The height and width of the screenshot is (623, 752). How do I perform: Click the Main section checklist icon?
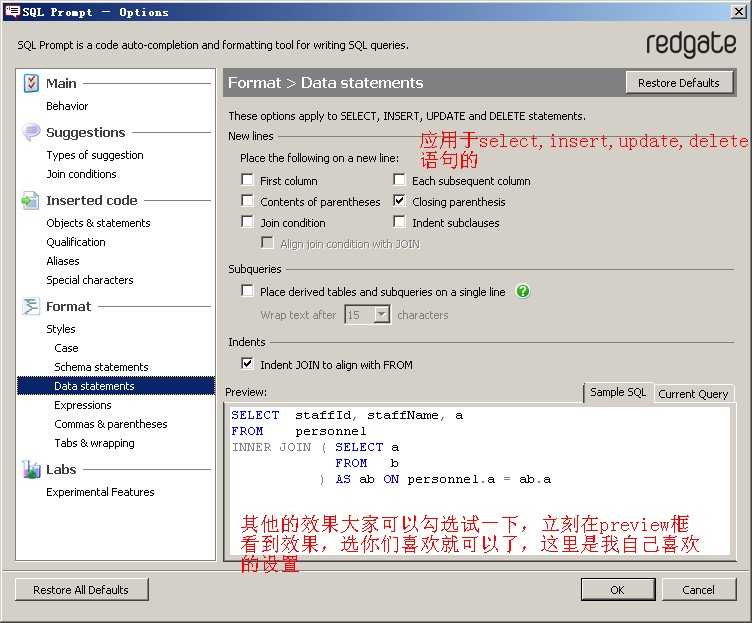(x=31, y=83)
